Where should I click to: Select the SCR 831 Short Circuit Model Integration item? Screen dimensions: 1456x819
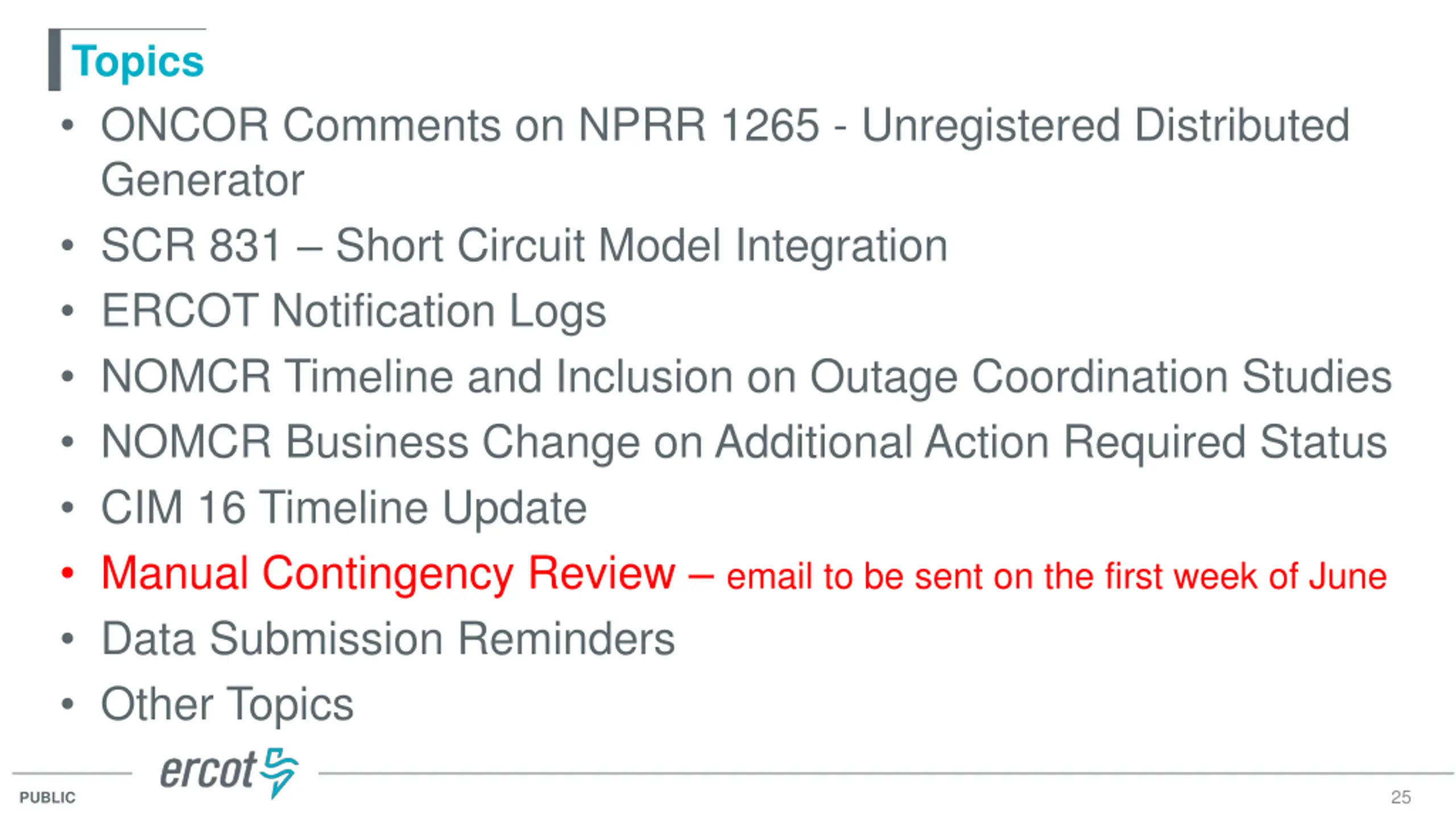524,245
